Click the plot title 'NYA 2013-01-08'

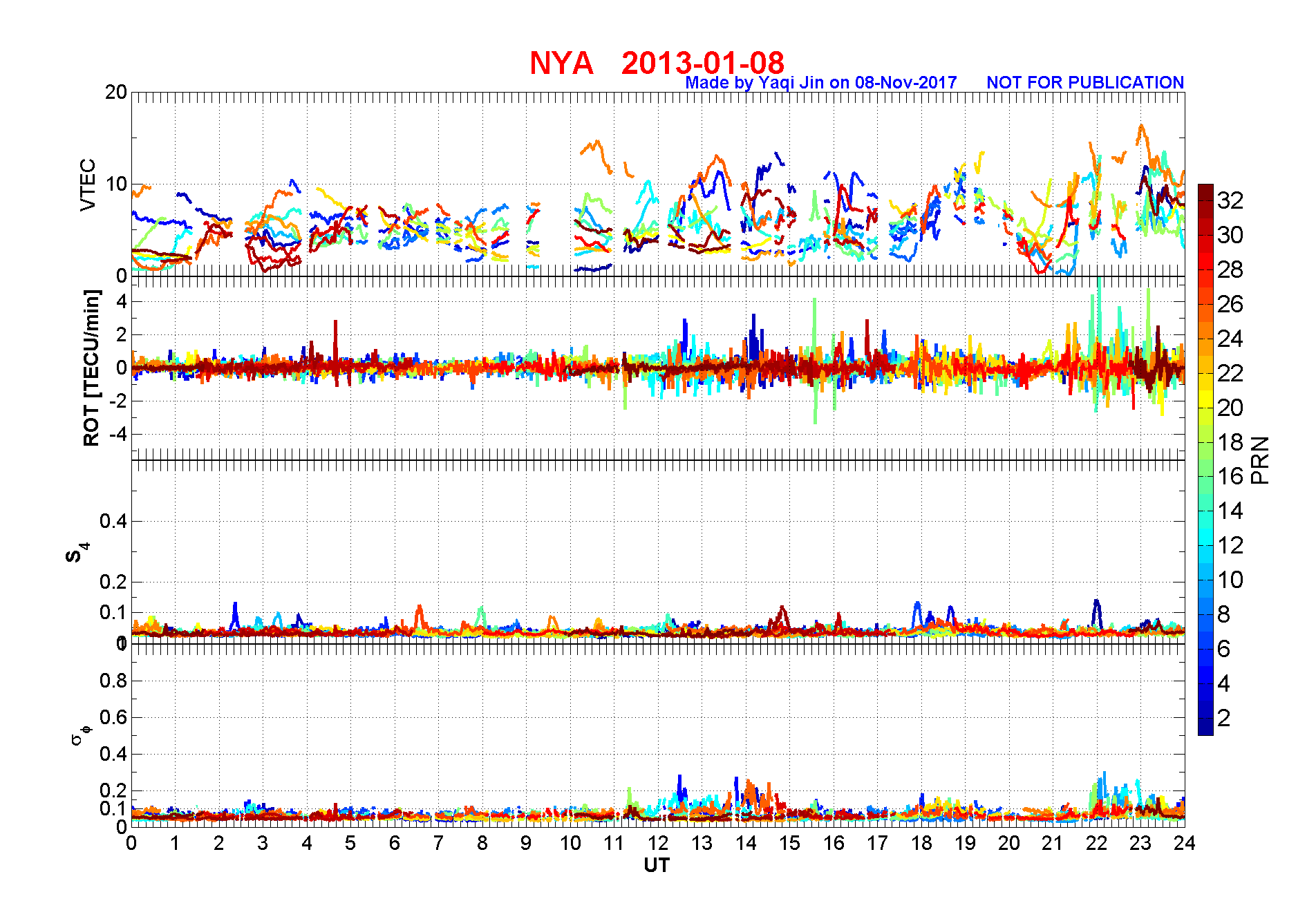pos(657,63)
